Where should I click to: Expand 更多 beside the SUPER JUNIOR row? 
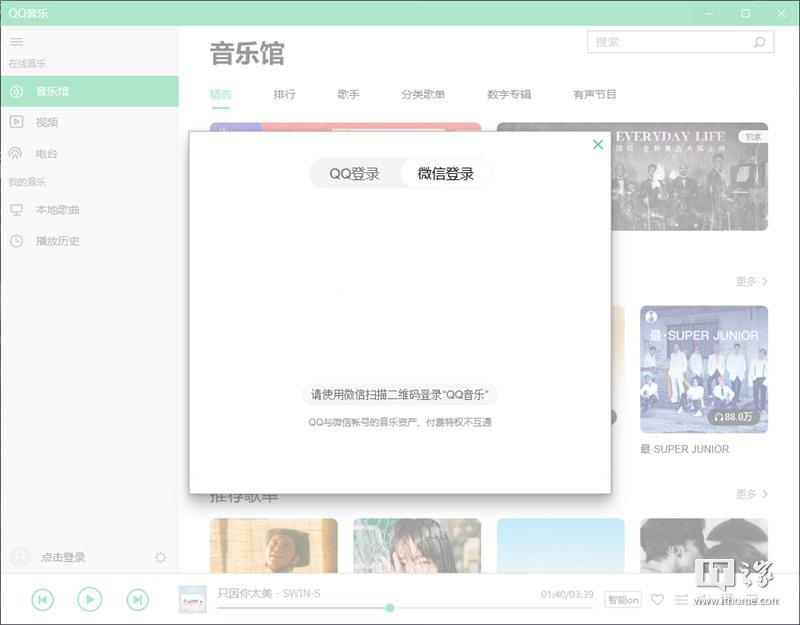click(x=751, y=282)
